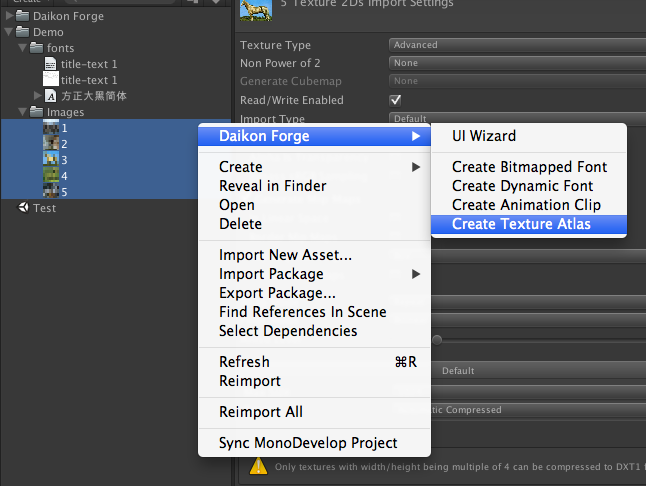Choose Find References In Scene

pos(314,312)
